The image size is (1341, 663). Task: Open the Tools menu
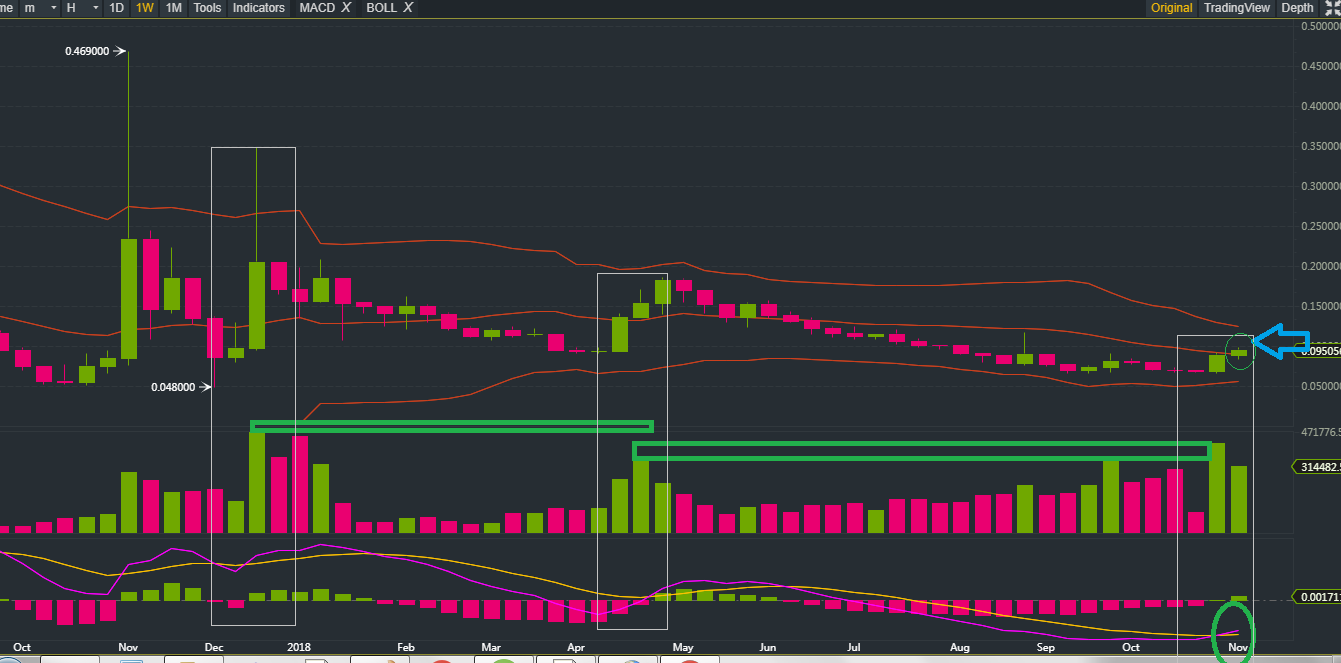click(207, 8)
